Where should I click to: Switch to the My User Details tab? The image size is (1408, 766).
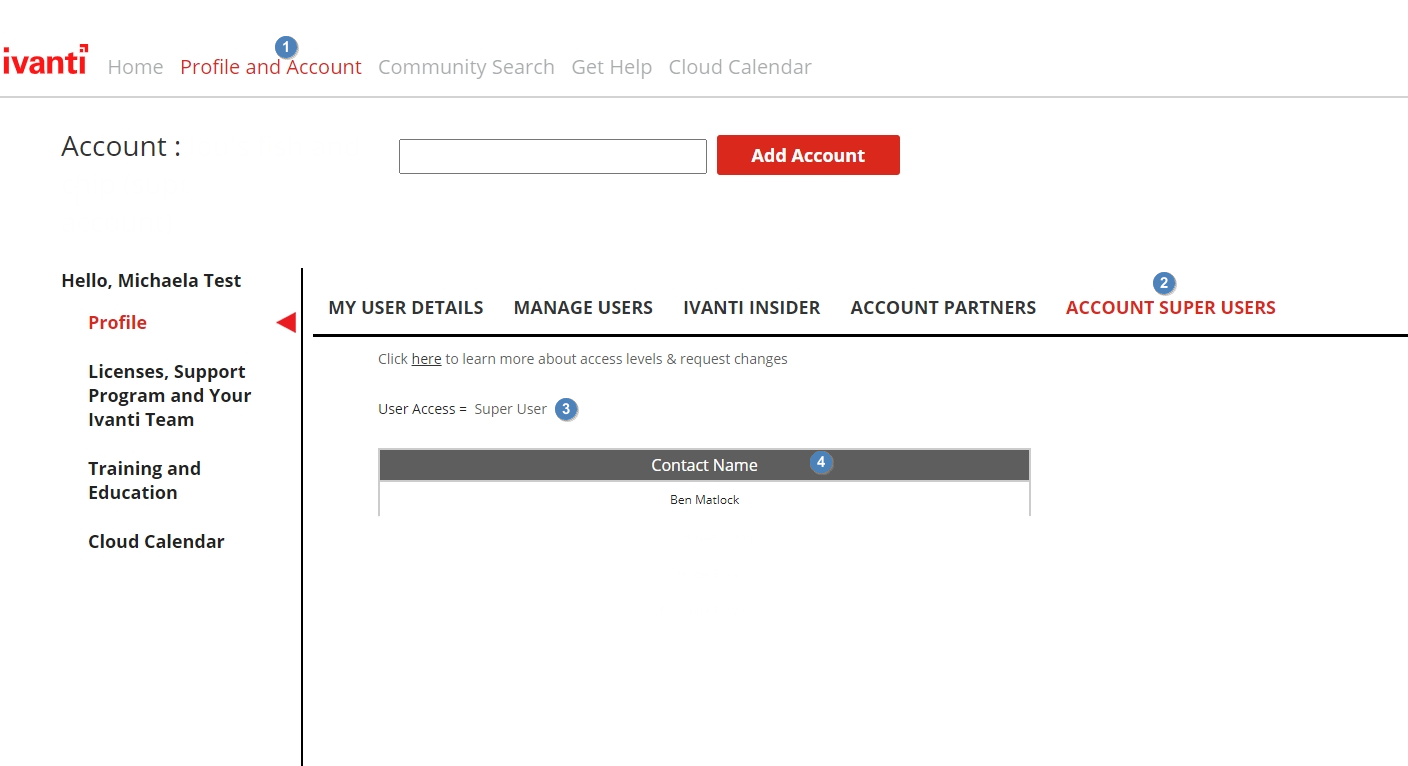tap(405, 308)
